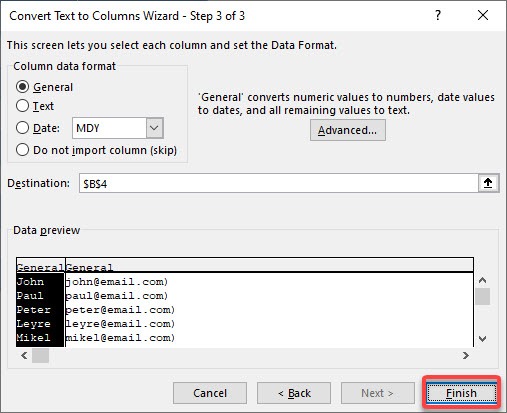Click paul@email.com) in the data preview
Screen dimensions: 507x413
pyautogui.click(x=117, y=296)
